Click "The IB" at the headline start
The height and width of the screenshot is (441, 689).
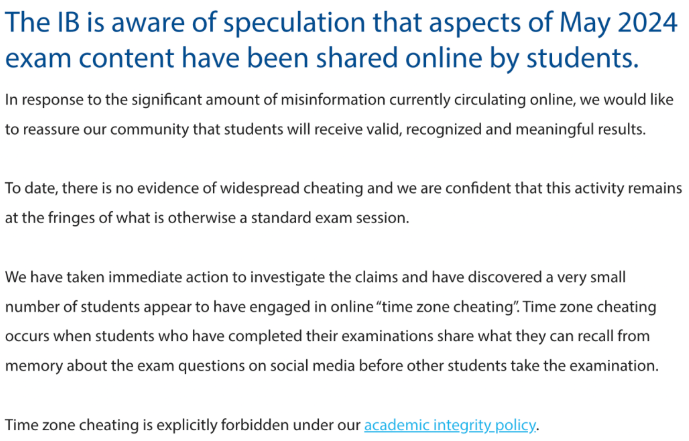[x=42, y=22]
